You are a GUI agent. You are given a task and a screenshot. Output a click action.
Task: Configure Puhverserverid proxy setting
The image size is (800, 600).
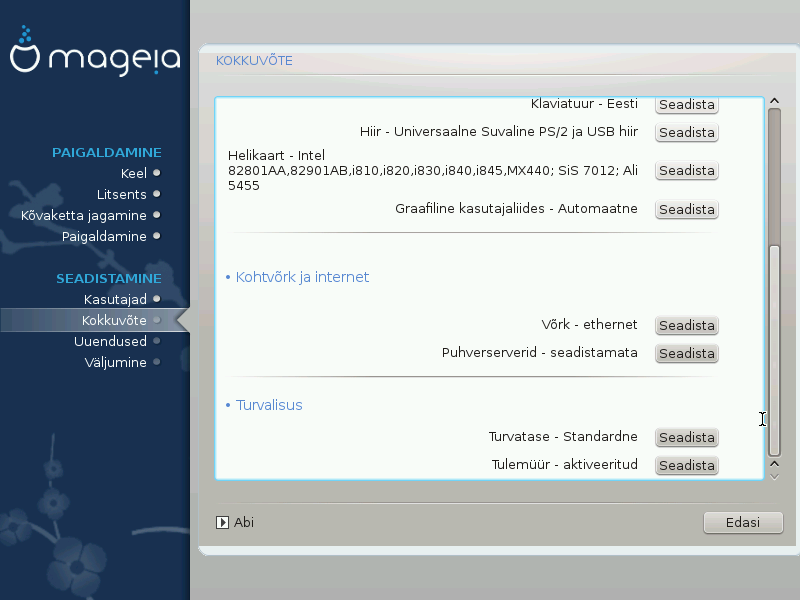(x=686, y=354)
